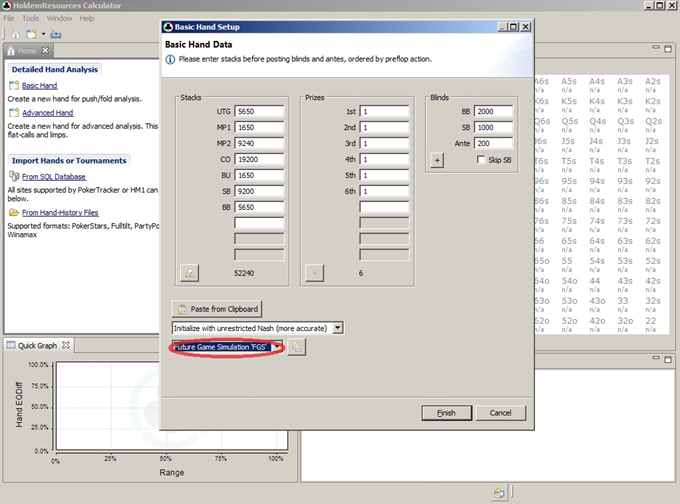Screen dimensions: 680x504
Task: Click the A5s cell in range grid
Action: (x=569, y=85)
